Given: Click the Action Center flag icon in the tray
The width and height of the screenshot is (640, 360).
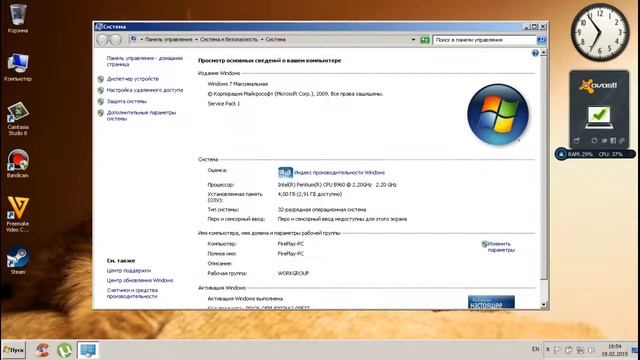Looking at the screenshot, I should click(x=558, y=350).
